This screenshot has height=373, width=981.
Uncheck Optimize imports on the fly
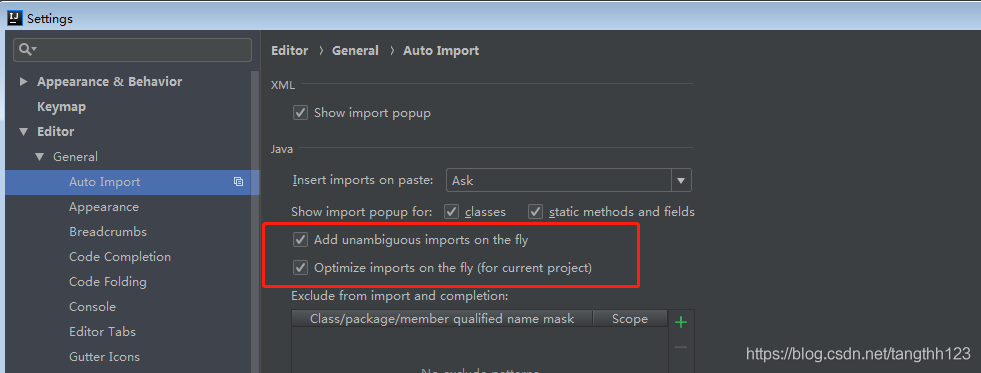pyautogui.click(x=301, y=268)
